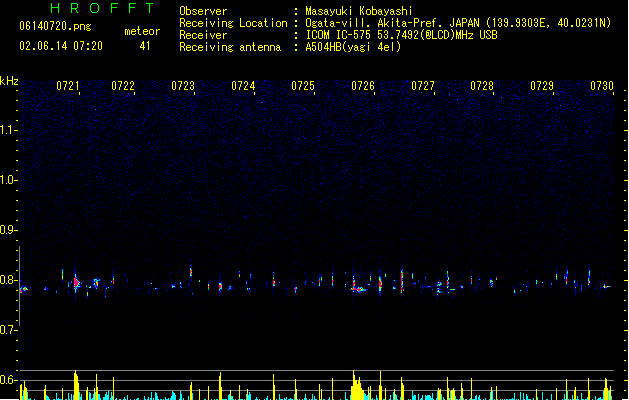Click the HROFFT title text

coord(102,8)
